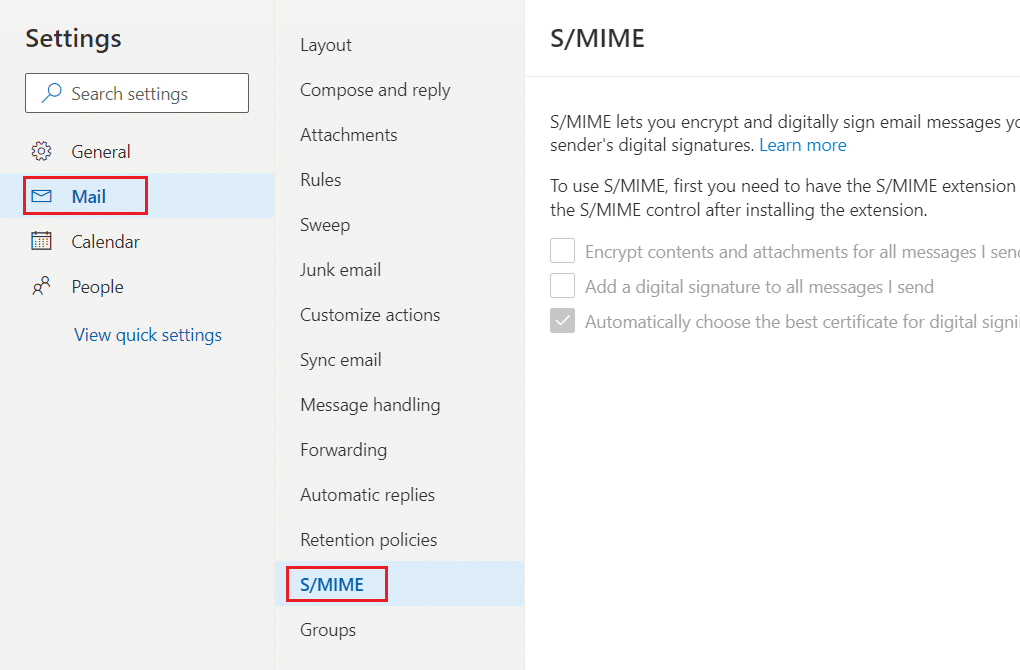The height and width of the screenshot is (670, 1020).
Task: Toggle Automatically choose best certificate checkbox
Action: (563, 322)
